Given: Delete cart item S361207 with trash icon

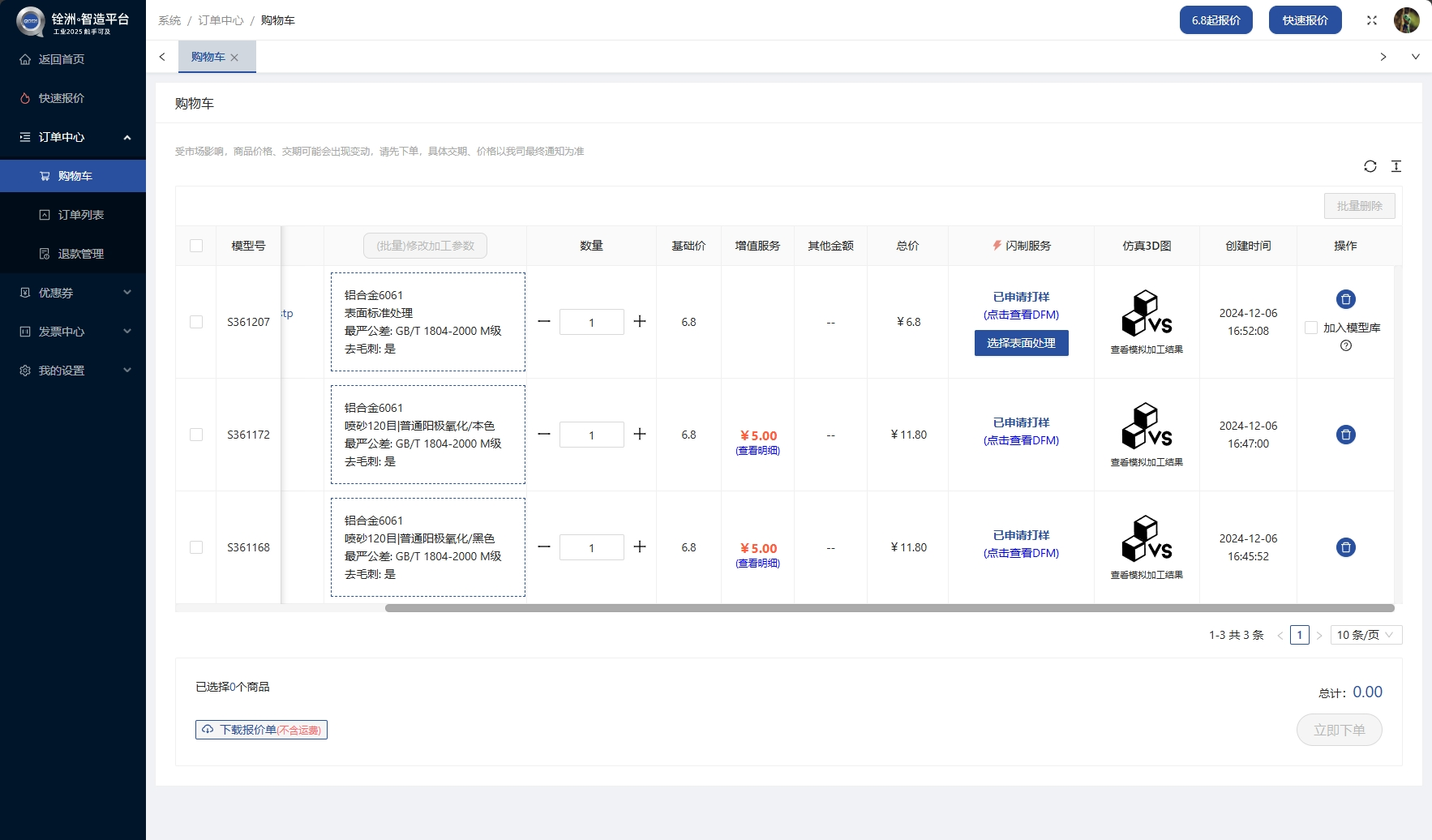Looking at the screenshot, I should point(1345,299).
